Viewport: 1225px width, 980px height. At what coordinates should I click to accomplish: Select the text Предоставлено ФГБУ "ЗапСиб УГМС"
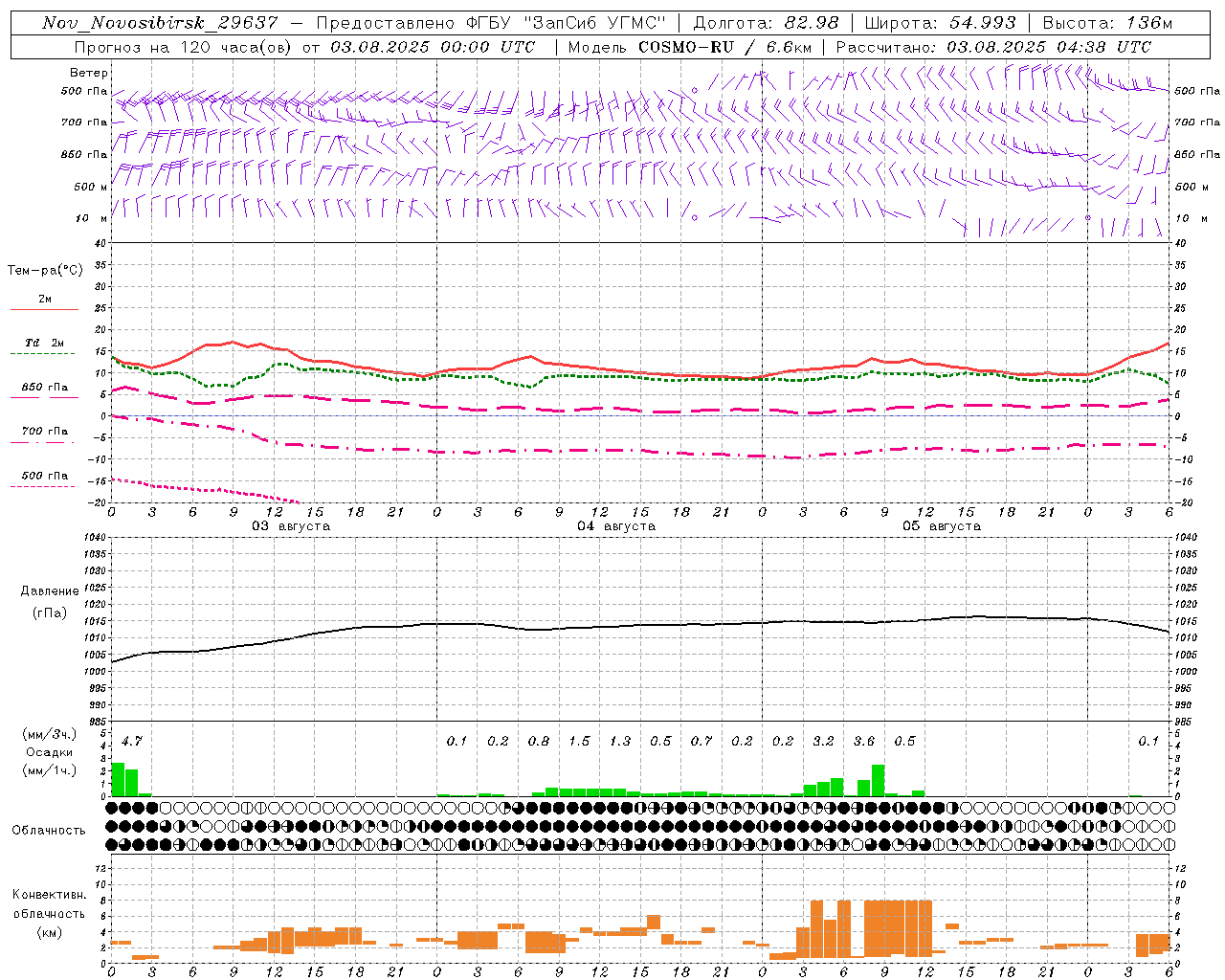pyautogui.click(x=491, y=23)
